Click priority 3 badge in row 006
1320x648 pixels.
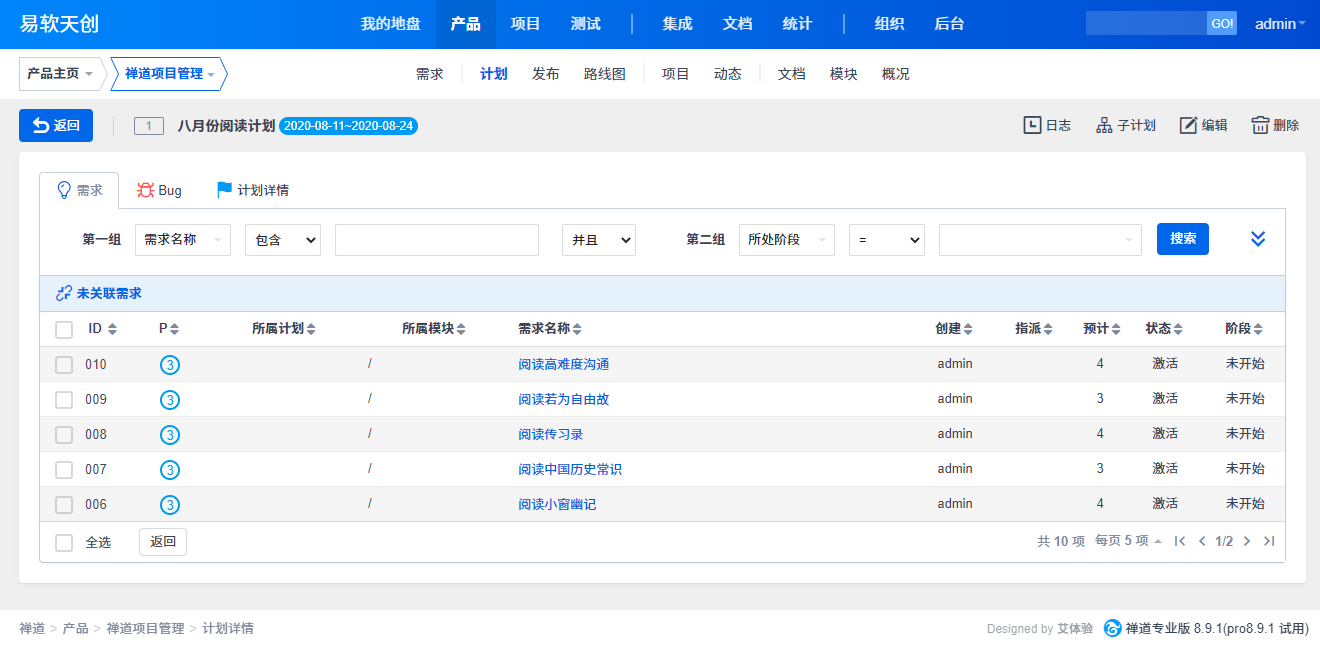click(170, 505)
